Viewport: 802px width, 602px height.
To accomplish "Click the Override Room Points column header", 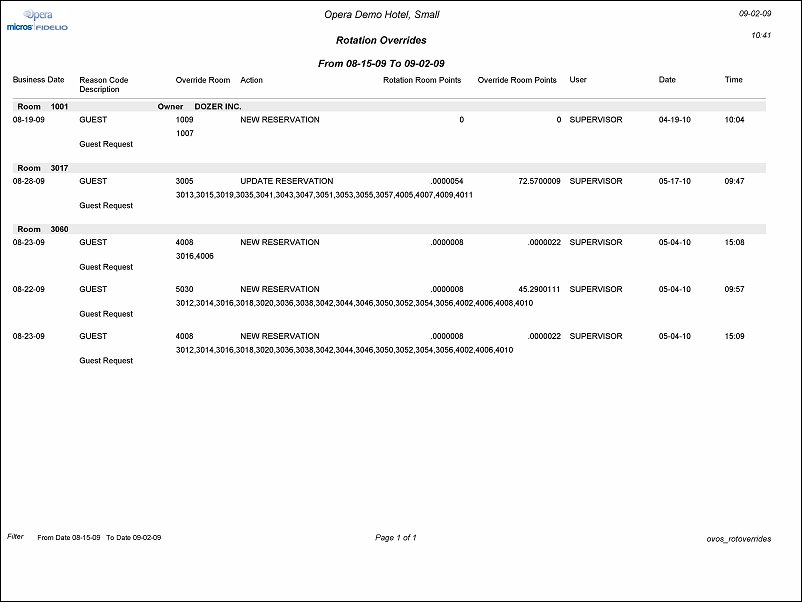I will click(517, 80).
